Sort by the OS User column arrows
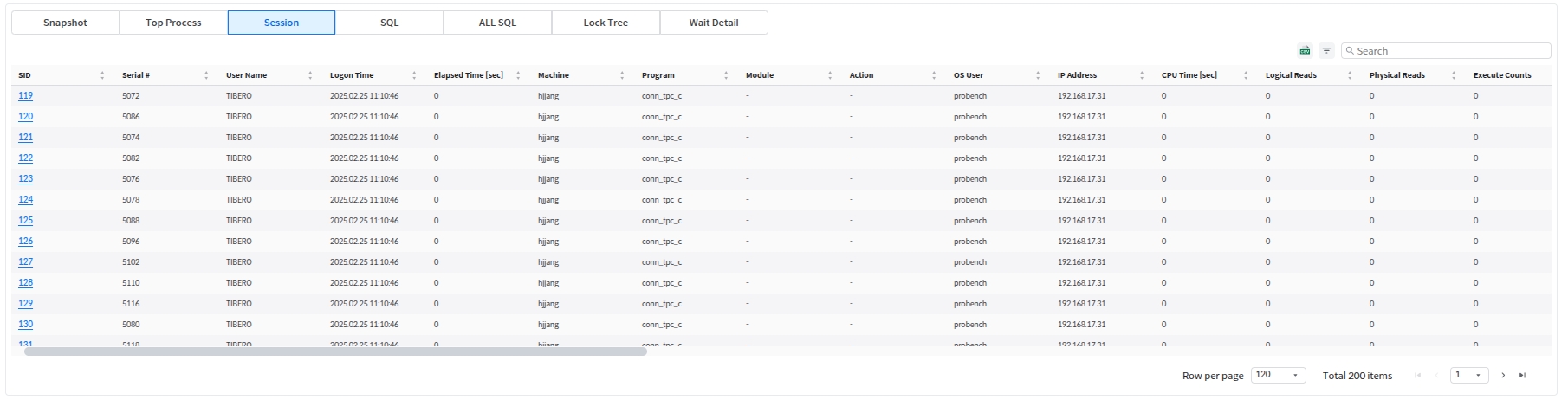The width and height of the screenshot is (1568, 400). point(1038,75)
